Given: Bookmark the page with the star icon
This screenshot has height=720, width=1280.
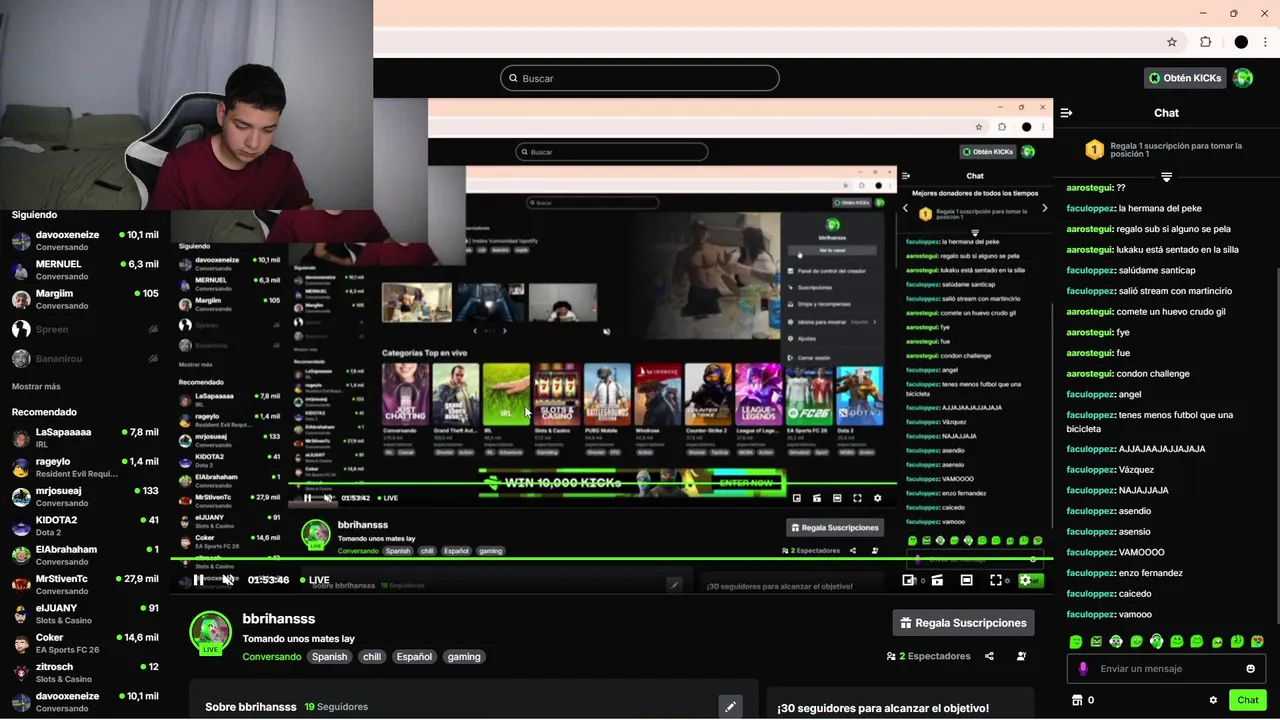Looking at the screenshot, I should 1172,42.
